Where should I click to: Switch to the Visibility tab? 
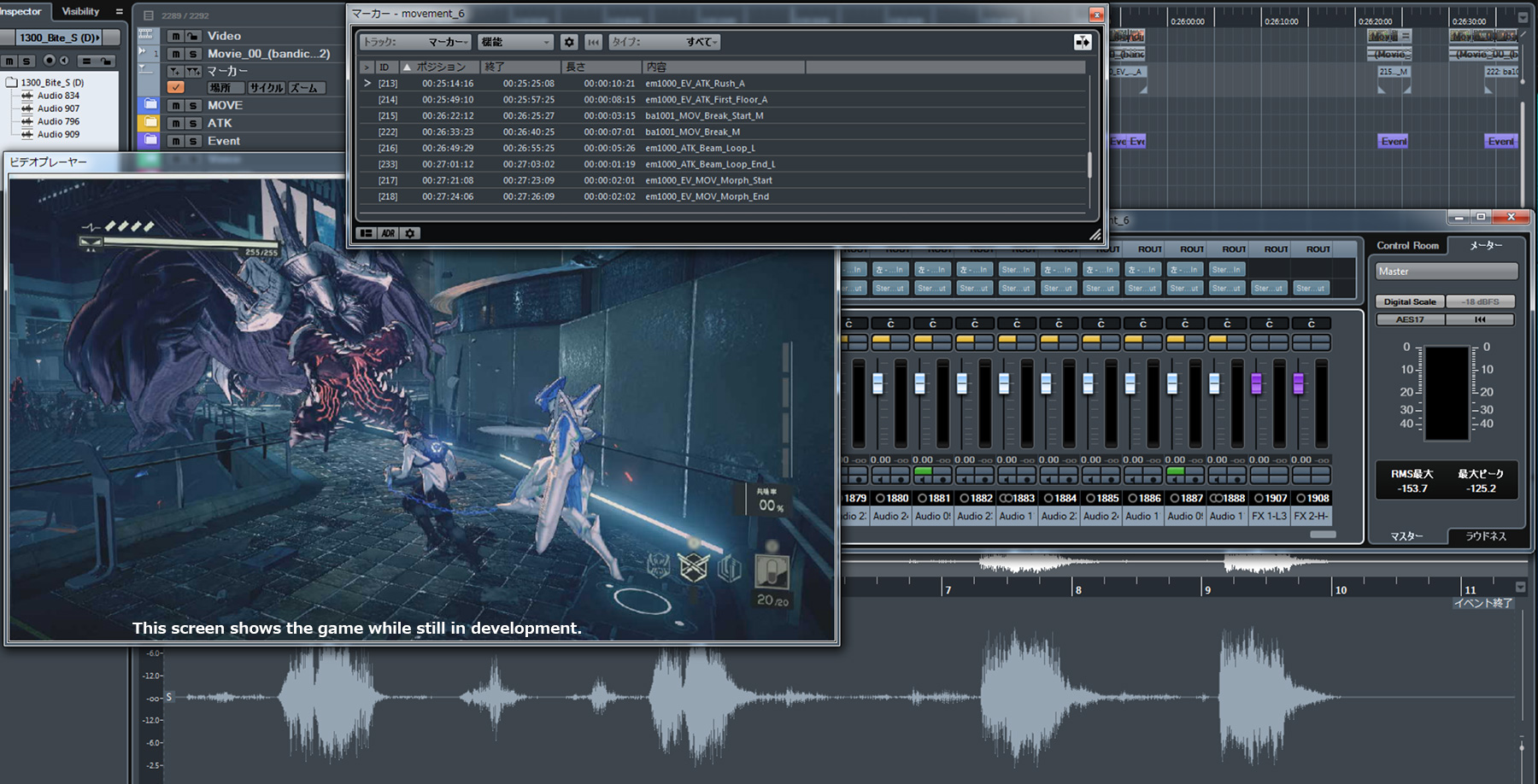(80, 11)
